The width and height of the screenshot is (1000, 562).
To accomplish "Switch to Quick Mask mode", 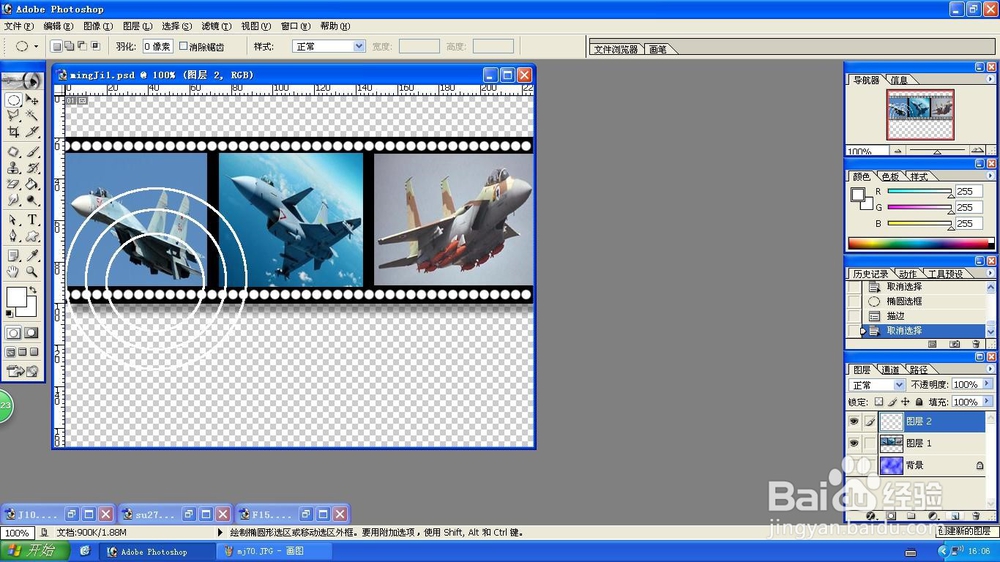I will coord(31,333).
